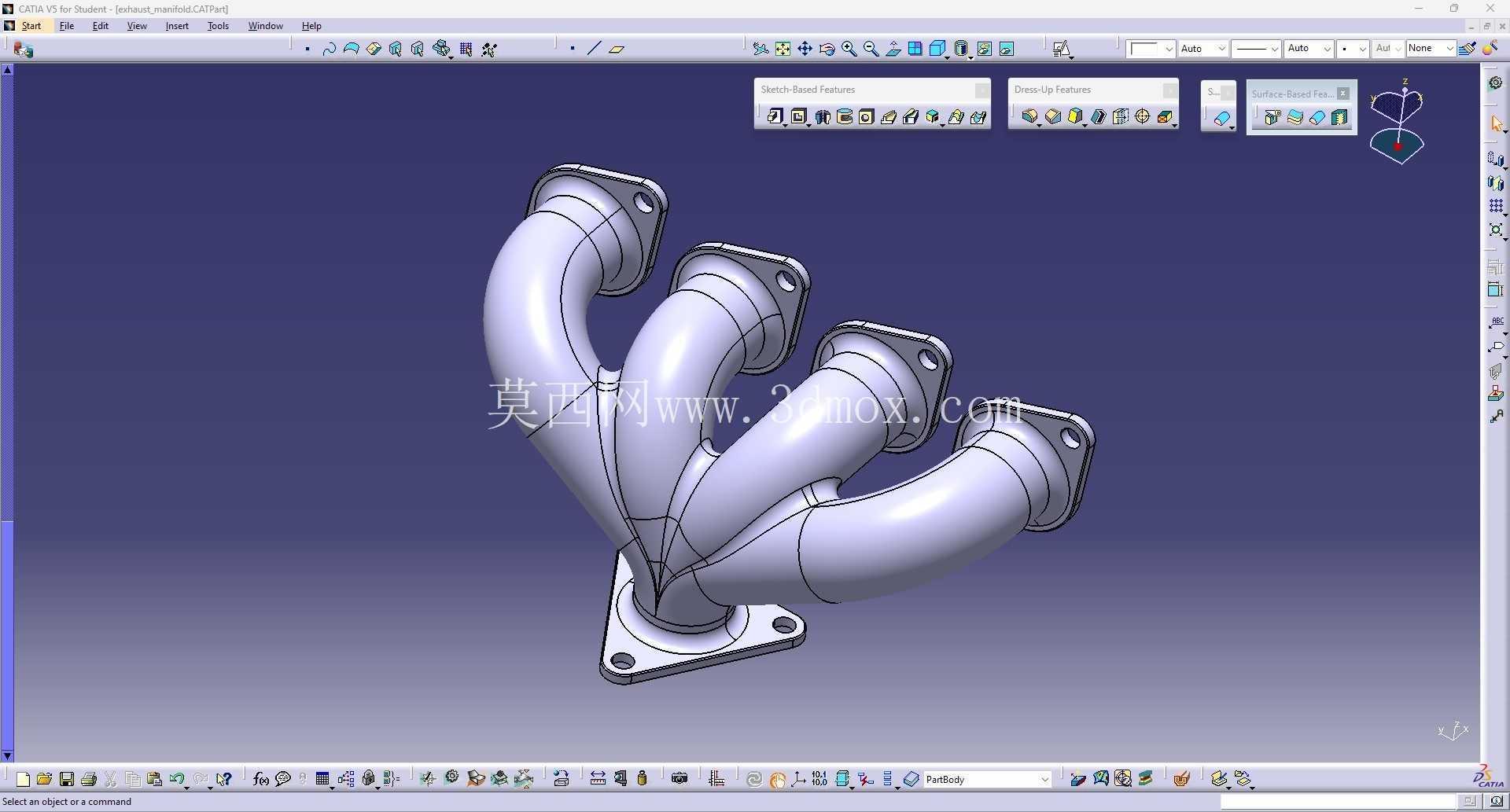Toggle the Hide/Show icon
Screen dimensions: 1510x812
pos(985,49)
